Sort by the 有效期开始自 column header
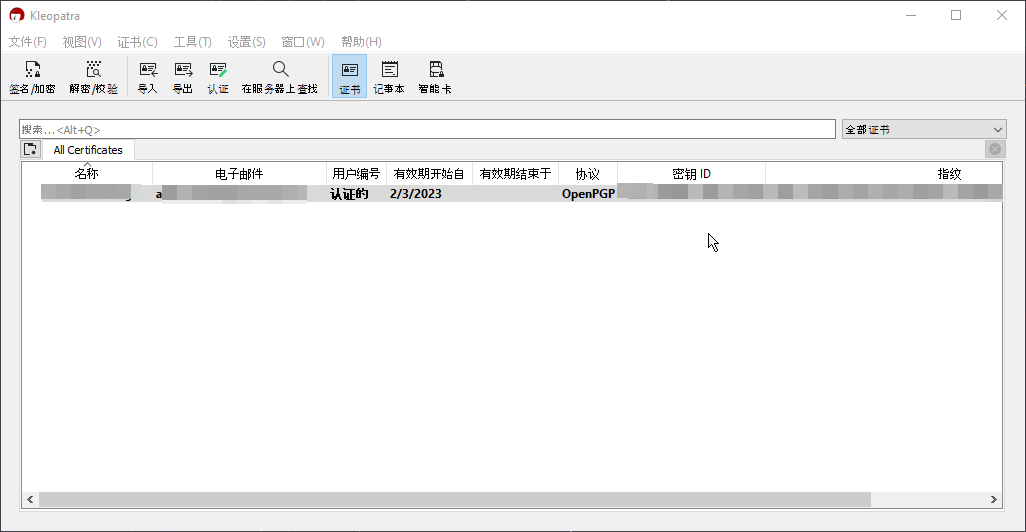 point(429,174)
